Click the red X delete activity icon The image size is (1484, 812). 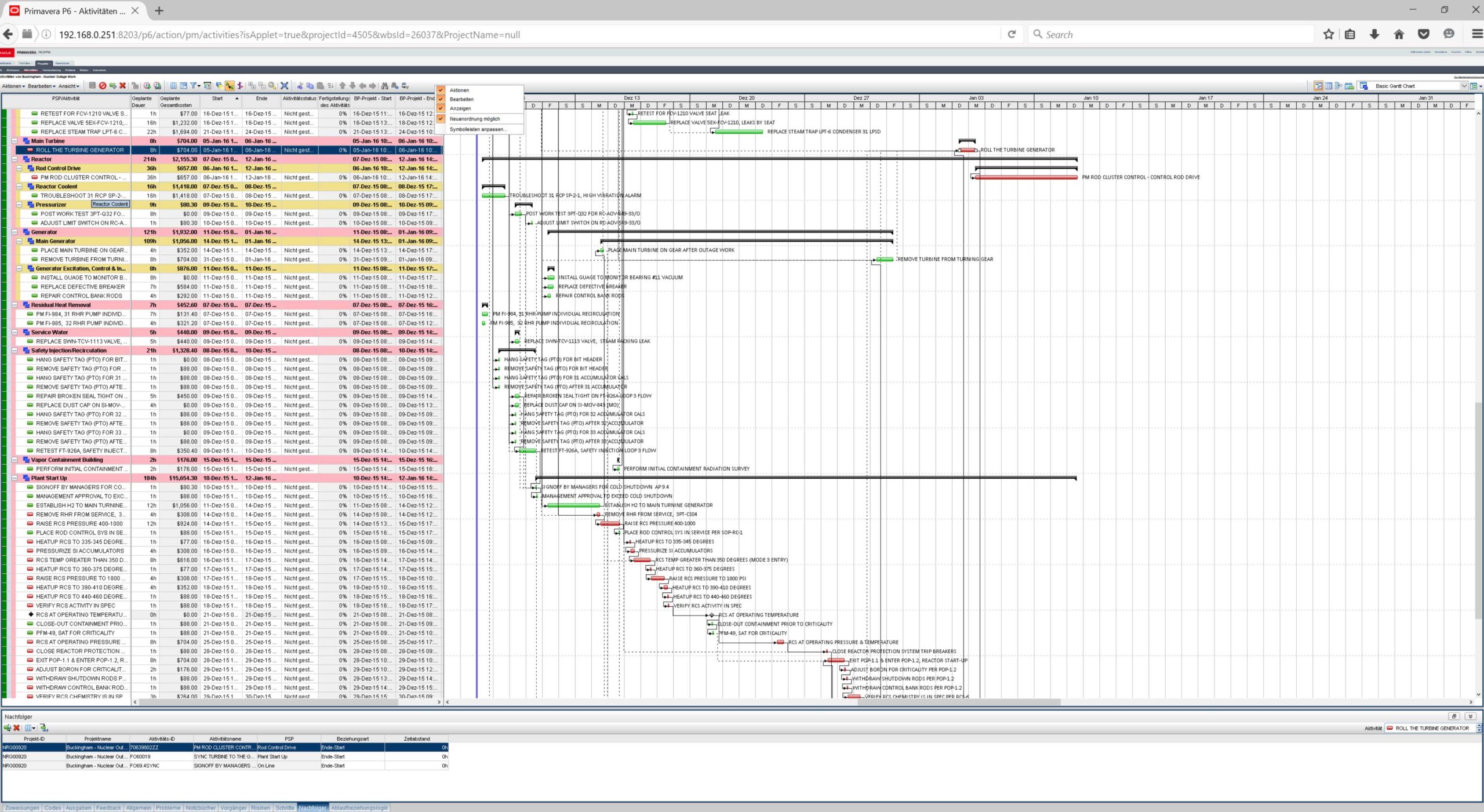point(122,86)
